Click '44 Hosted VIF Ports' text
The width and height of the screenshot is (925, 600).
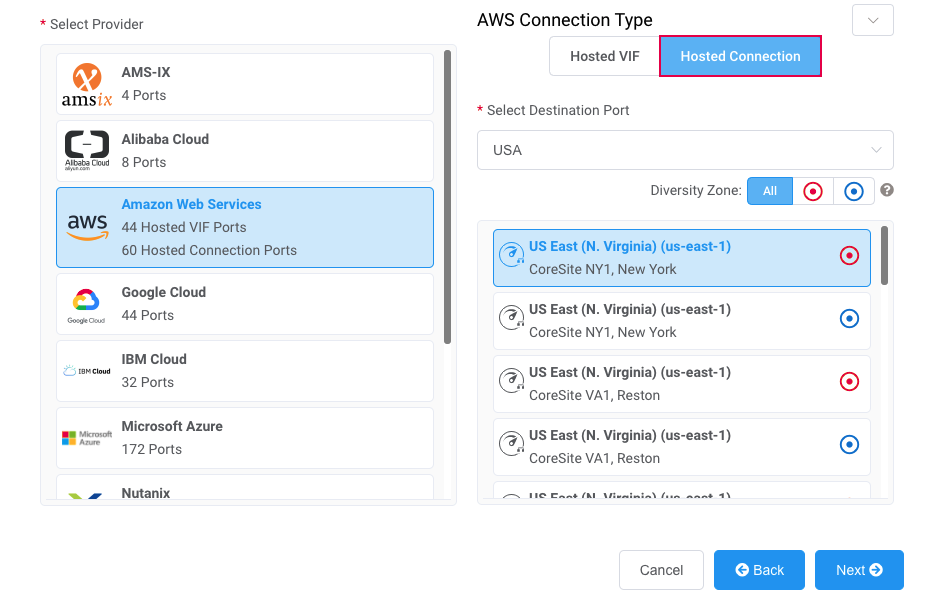(x=184, y=227)
